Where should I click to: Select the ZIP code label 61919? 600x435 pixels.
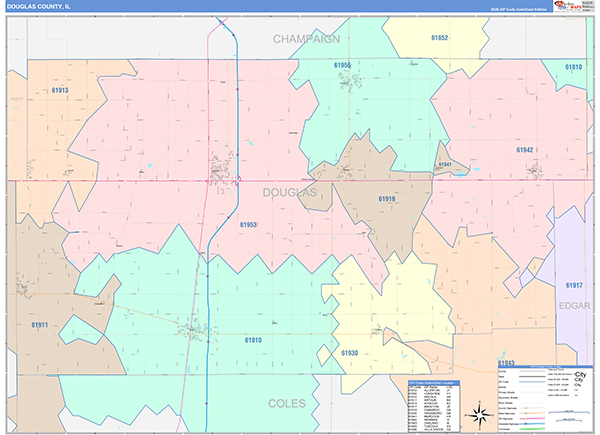(x=386, y=199)
